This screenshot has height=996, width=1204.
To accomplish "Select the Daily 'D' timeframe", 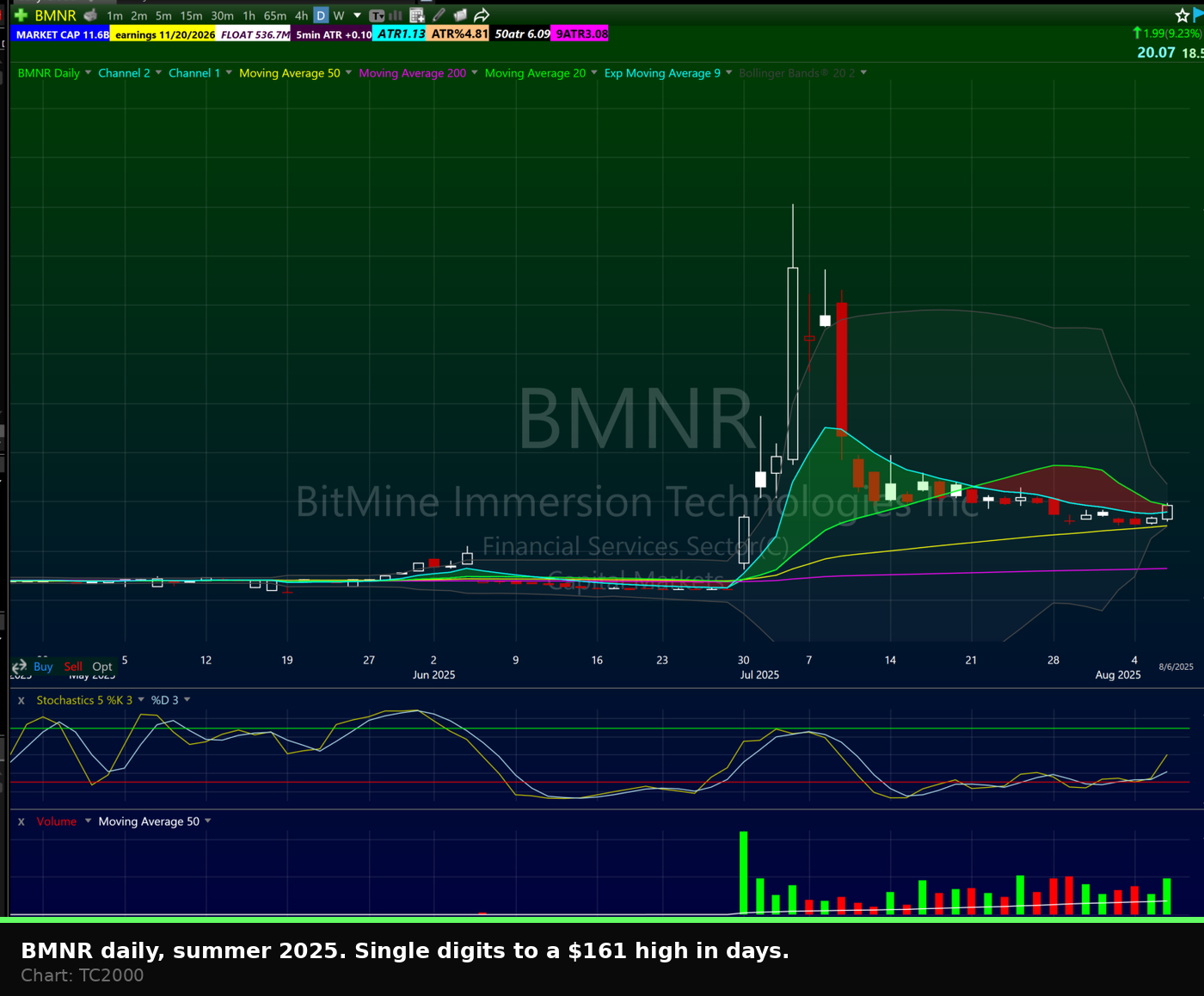I will [x=321, y=15].
